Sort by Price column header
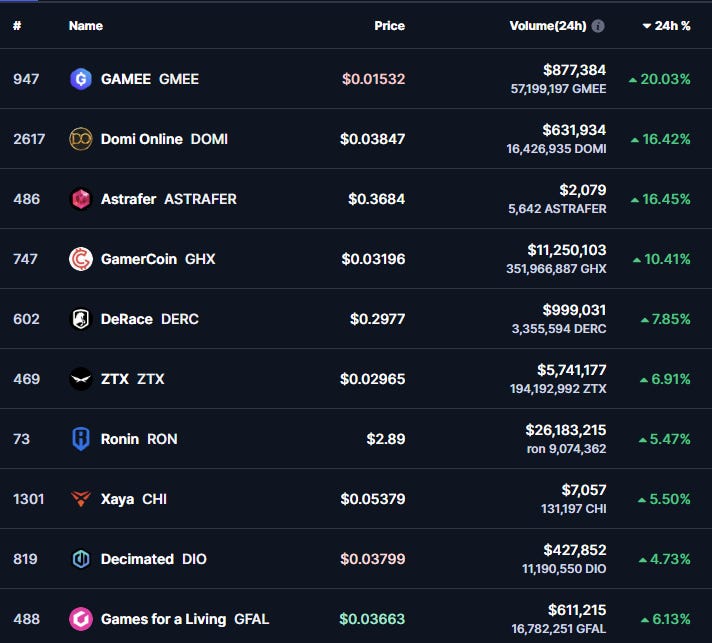Viewport: 712px width, 643px height. pos(390,26)
